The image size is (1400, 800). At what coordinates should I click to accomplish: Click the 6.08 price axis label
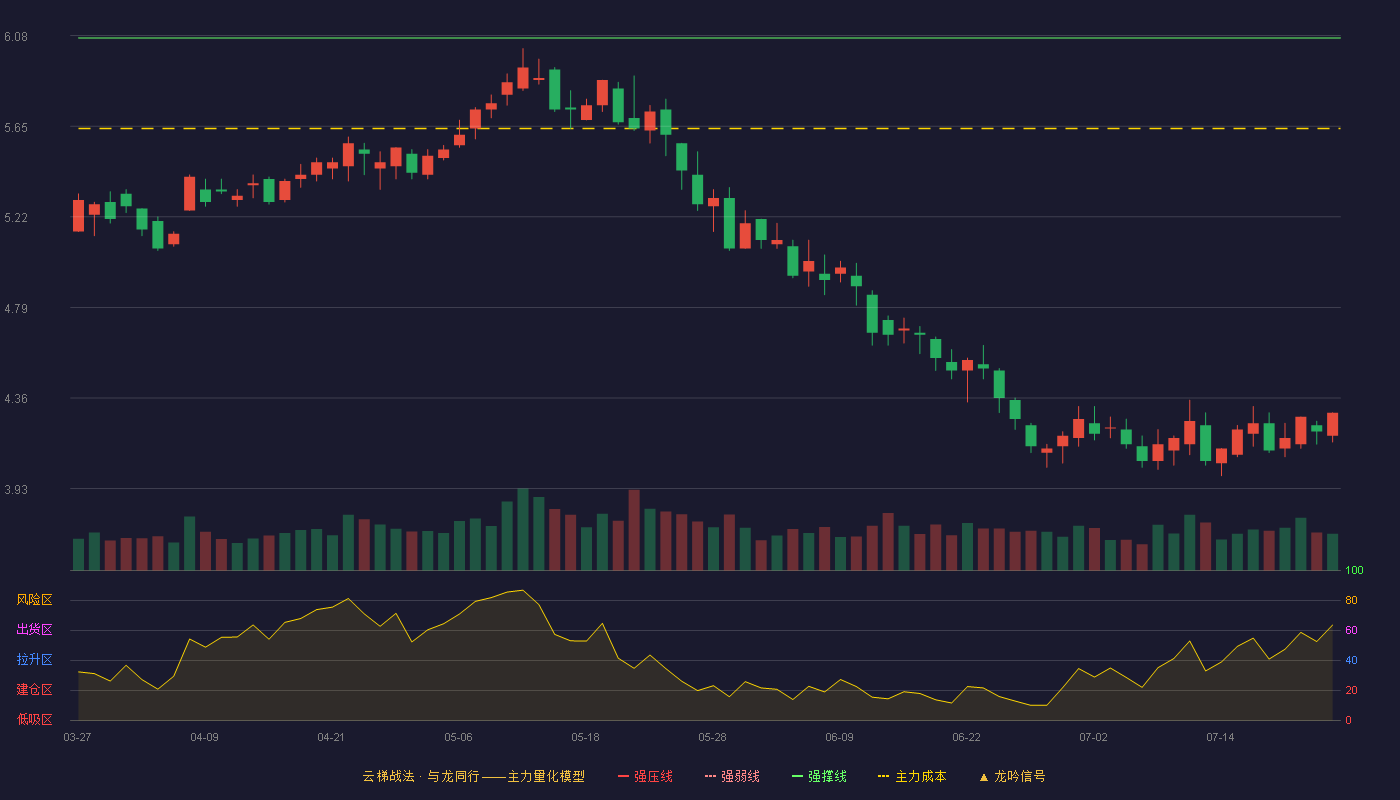(15, 37)
